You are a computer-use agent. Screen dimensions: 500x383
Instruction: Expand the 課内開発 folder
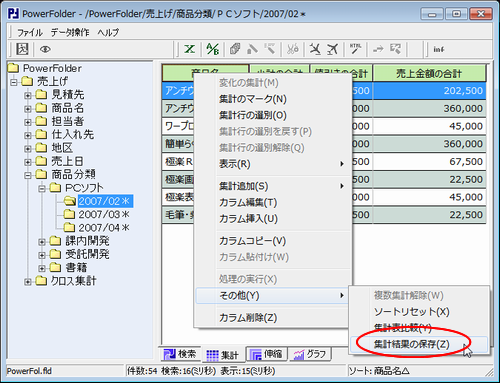click(x=42, y=242)
